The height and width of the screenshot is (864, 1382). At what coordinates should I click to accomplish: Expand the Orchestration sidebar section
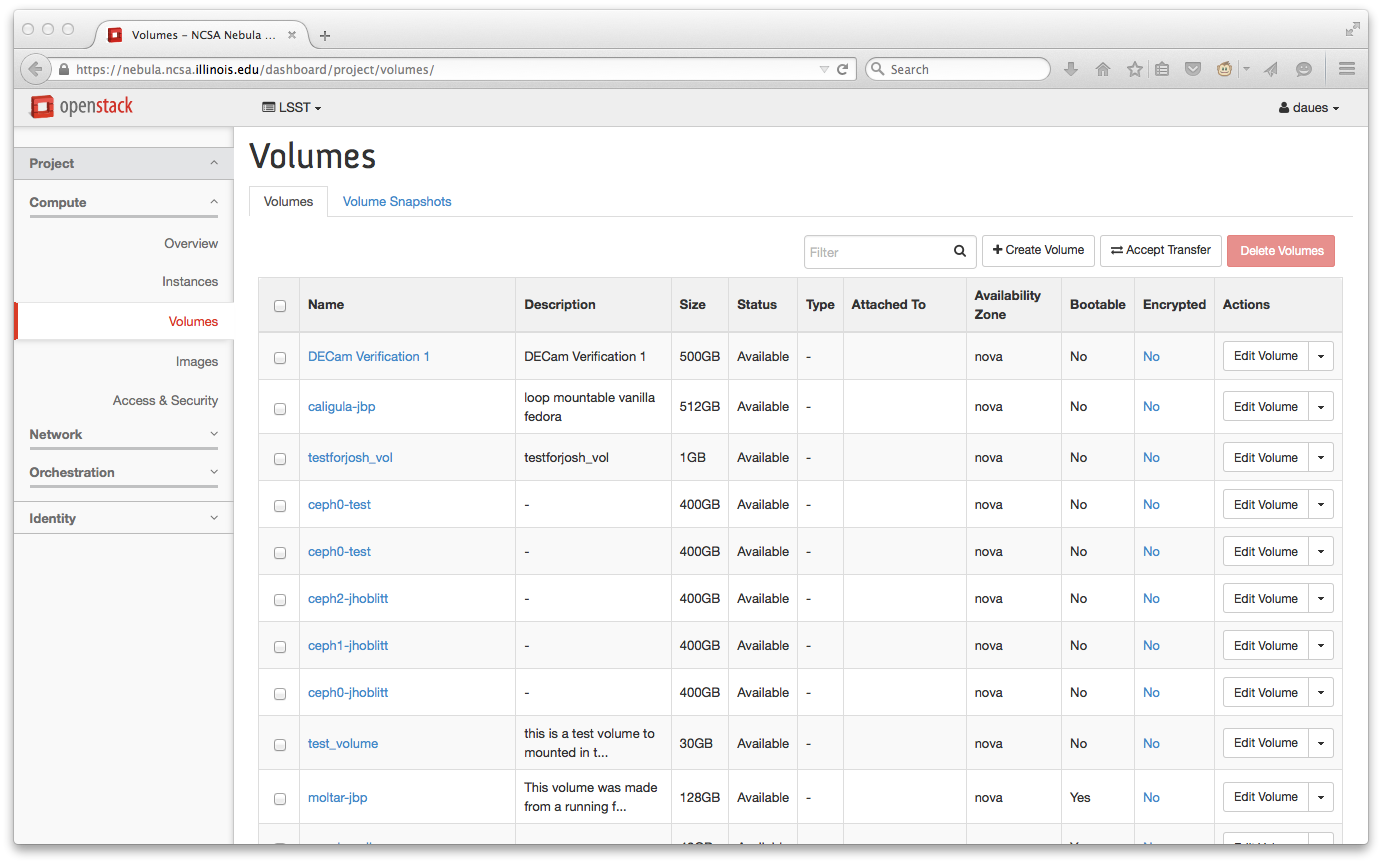click(x=124, y=472)
